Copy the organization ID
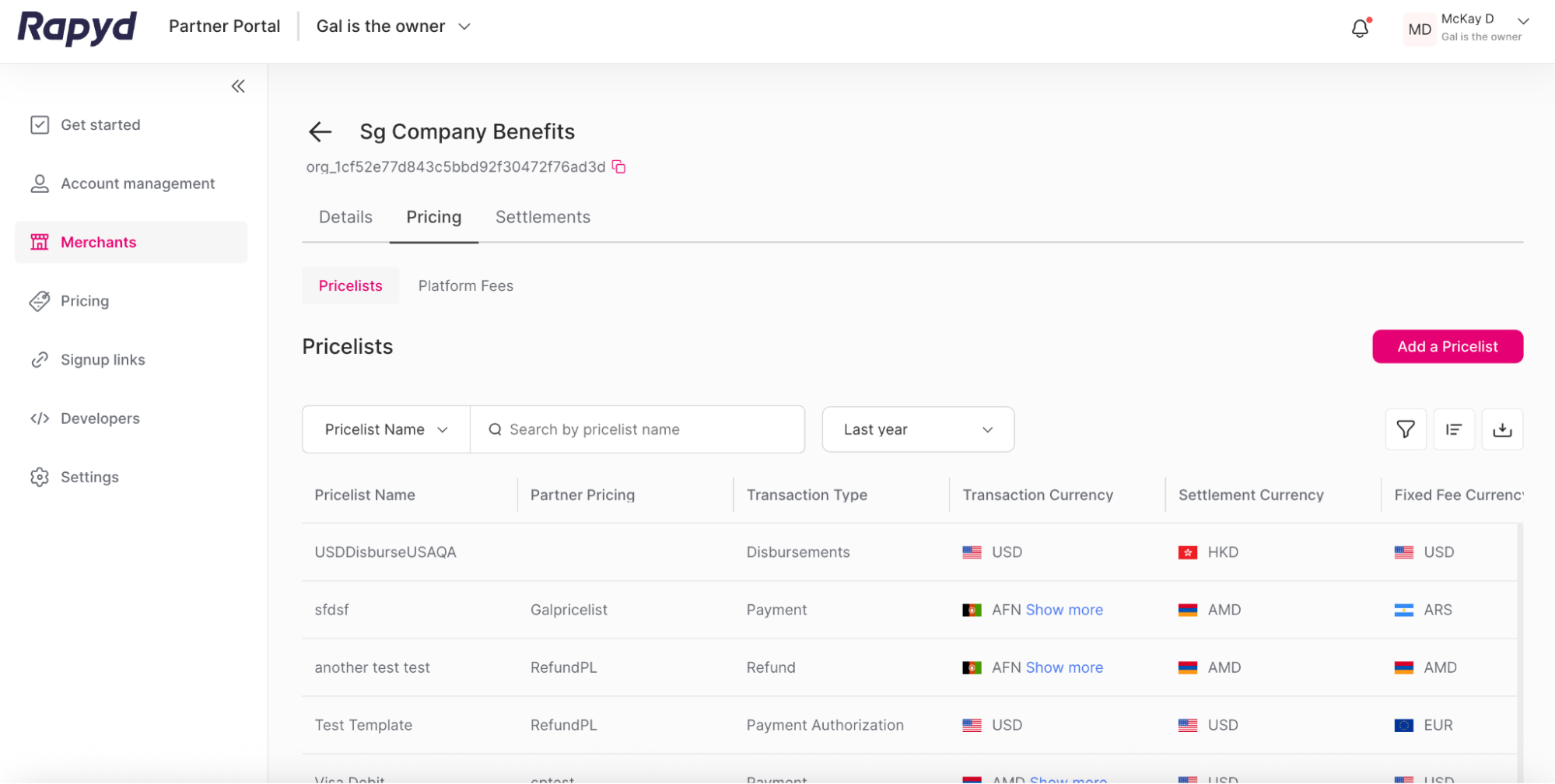Viewport: 1555px width, 784px height. click(618, 166)
